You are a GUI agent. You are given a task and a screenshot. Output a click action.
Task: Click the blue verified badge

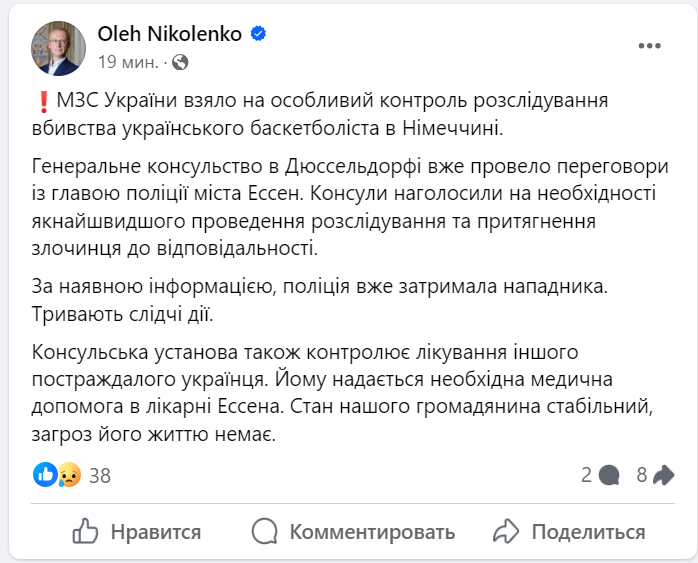pyautogui.click(x=258, y=35)
